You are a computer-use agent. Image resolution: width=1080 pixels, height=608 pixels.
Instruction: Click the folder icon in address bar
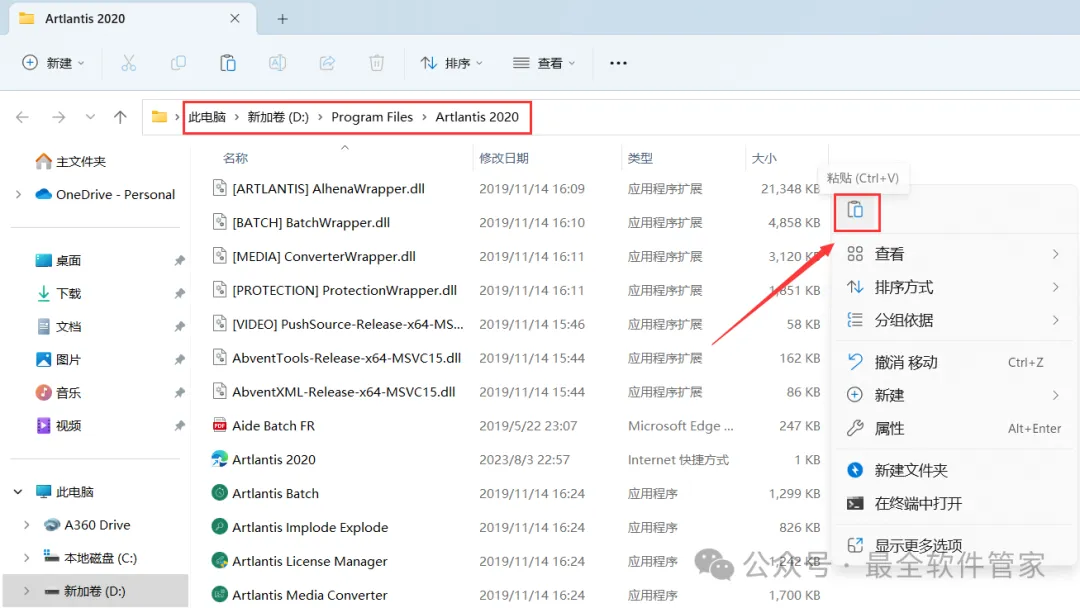[x=159, y=117]
